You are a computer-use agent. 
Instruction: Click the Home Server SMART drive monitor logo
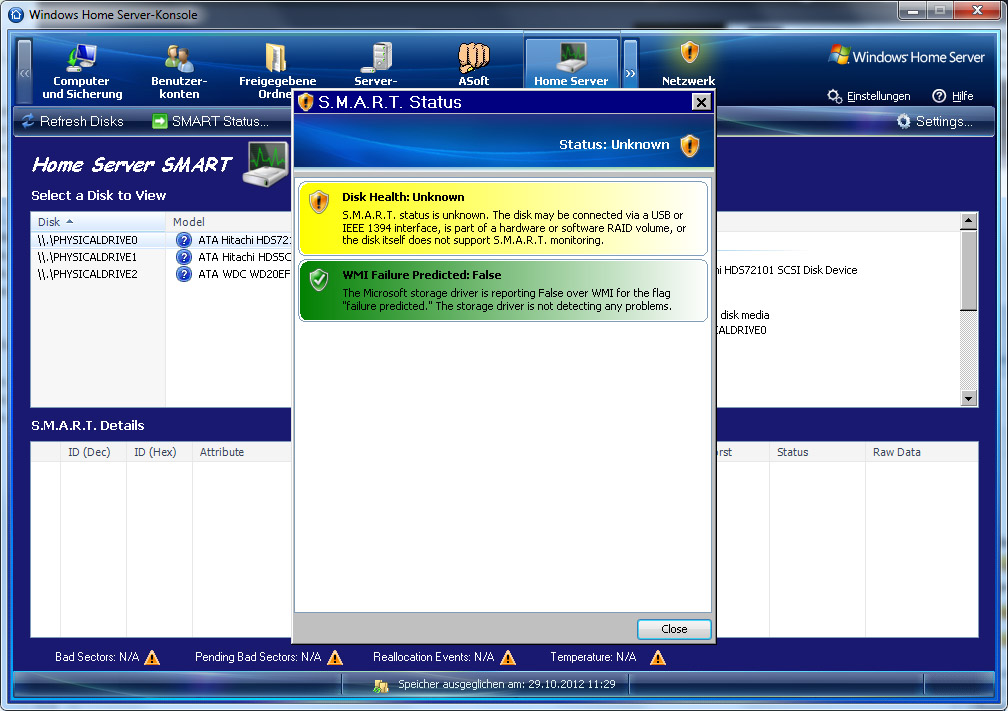[266, 164]
